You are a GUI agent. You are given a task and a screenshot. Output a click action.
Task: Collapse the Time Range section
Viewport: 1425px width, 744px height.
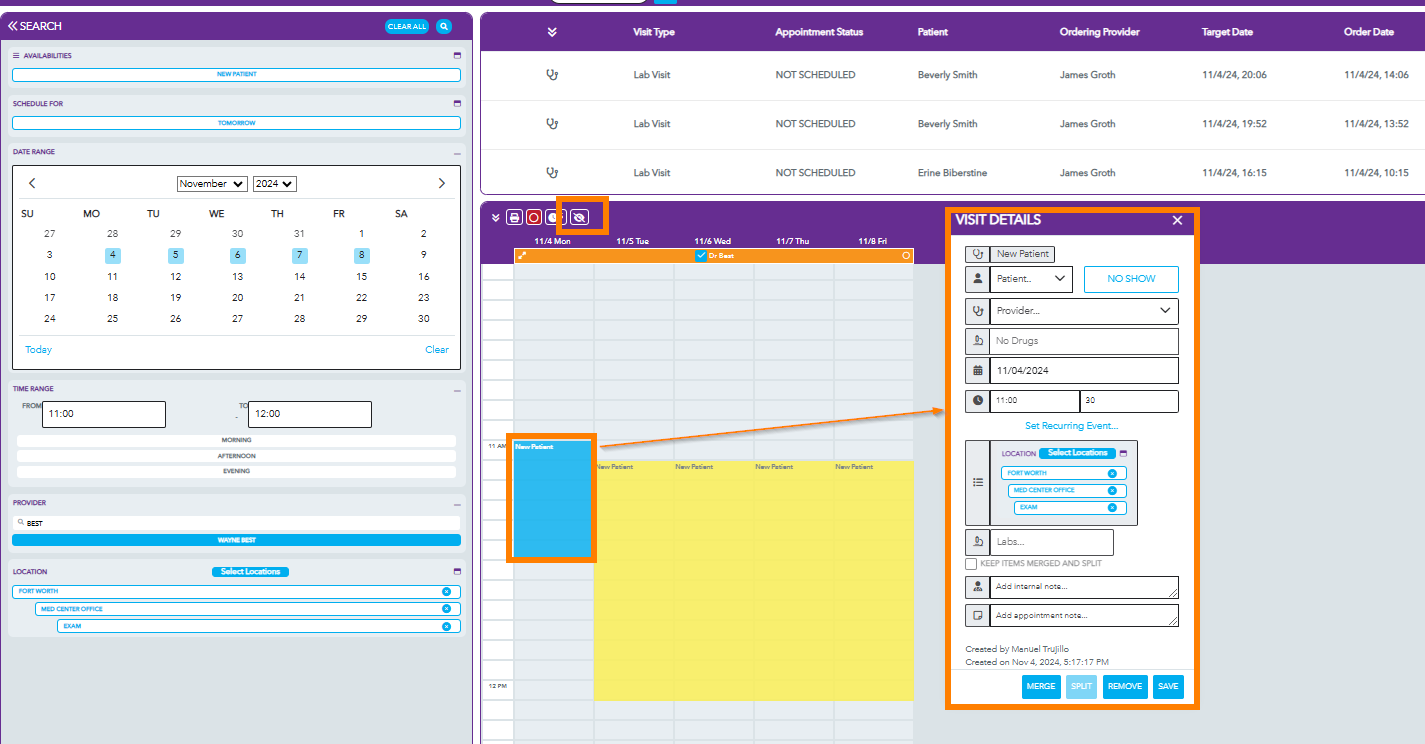click(457, 390)
